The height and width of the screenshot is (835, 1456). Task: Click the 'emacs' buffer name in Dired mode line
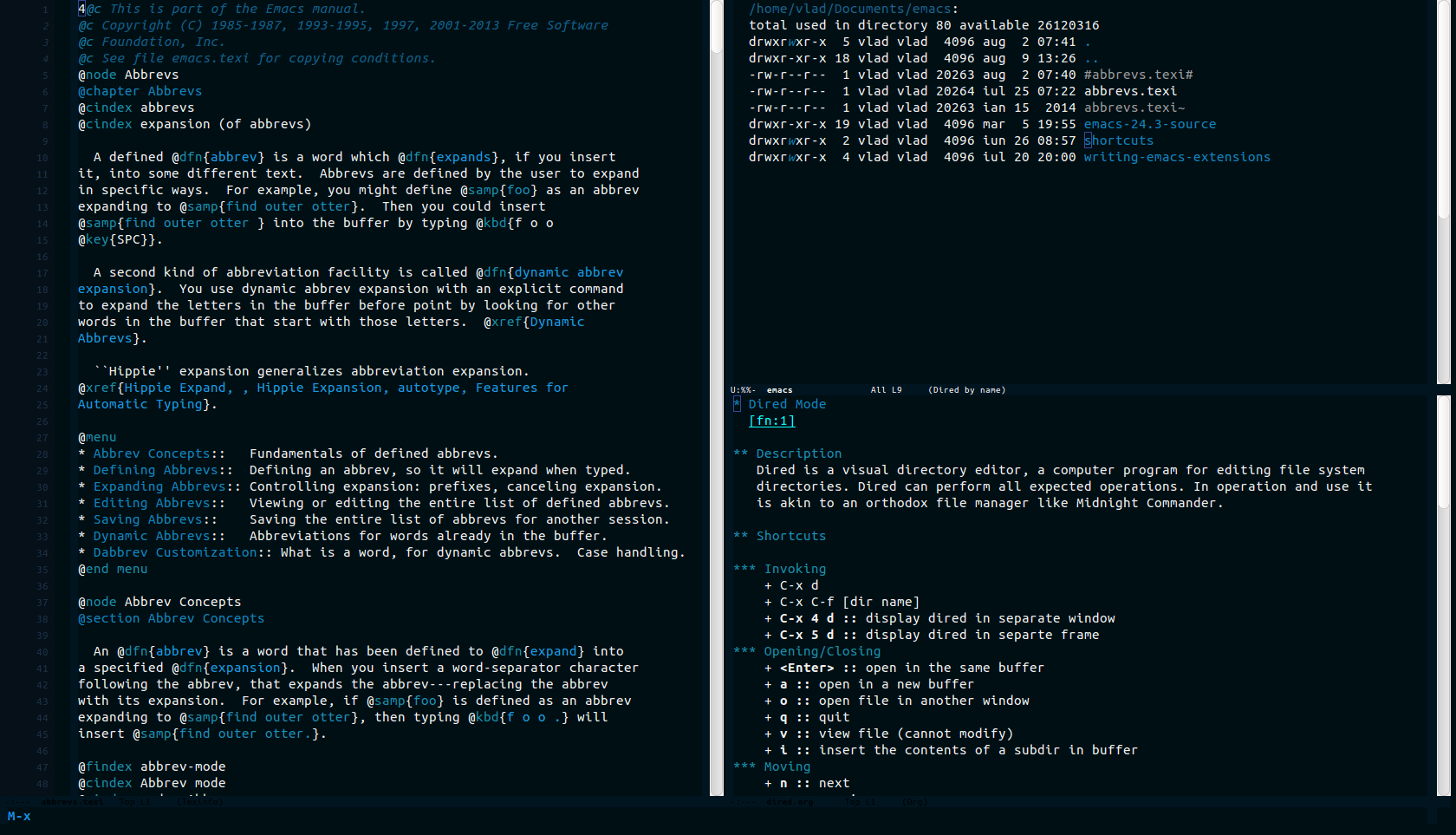tap(779, 390)
